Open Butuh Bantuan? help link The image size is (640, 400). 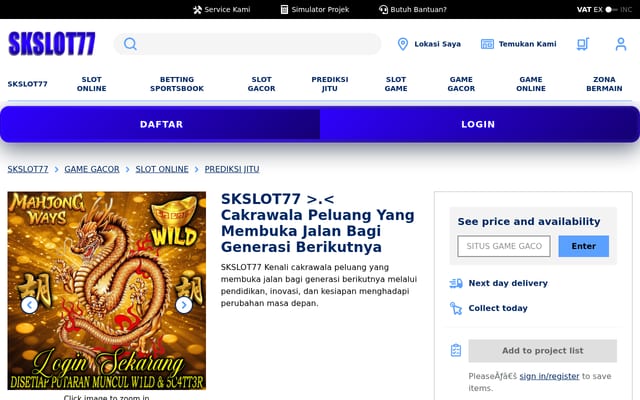tap(413, 9)
